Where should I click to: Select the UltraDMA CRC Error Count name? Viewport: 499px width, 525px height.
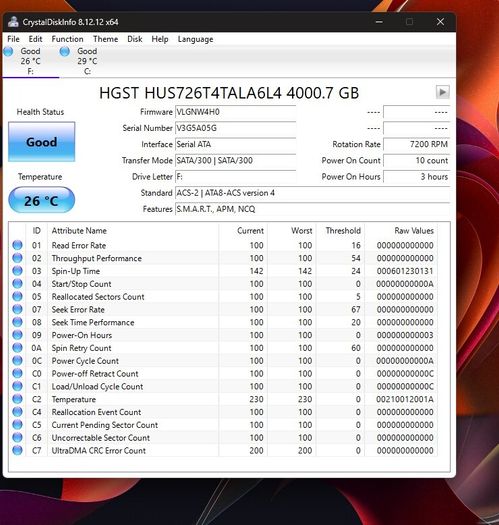(x=98, y=450)
